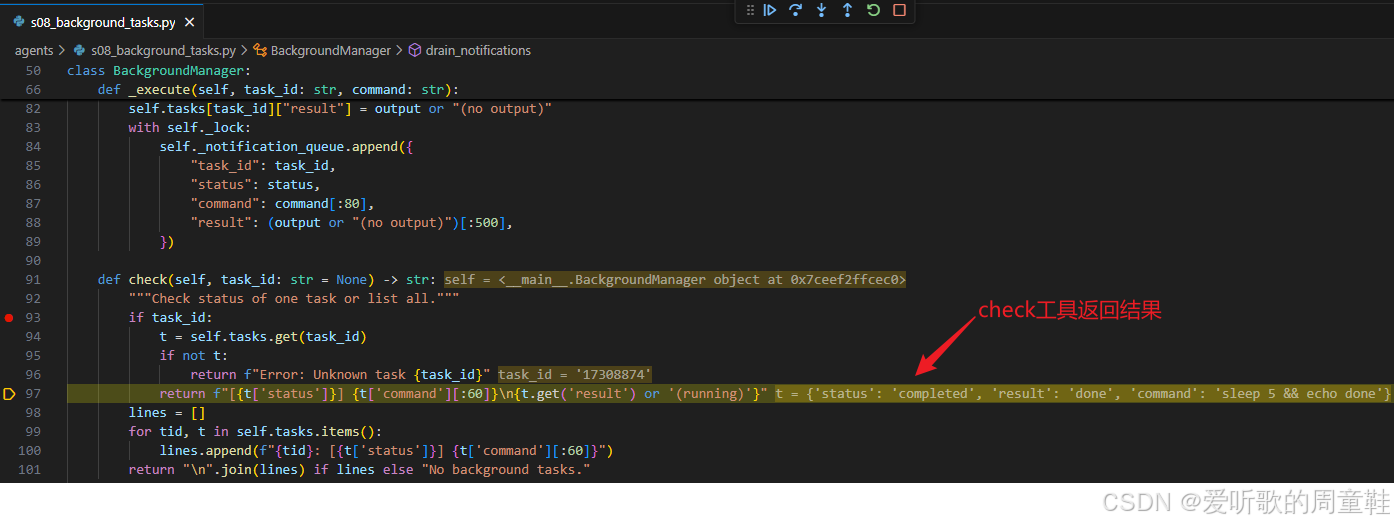This screenshot has width=1394, height=525.
Task: Click the method cube icon in breadcrumbs
Action: point(414,50)
